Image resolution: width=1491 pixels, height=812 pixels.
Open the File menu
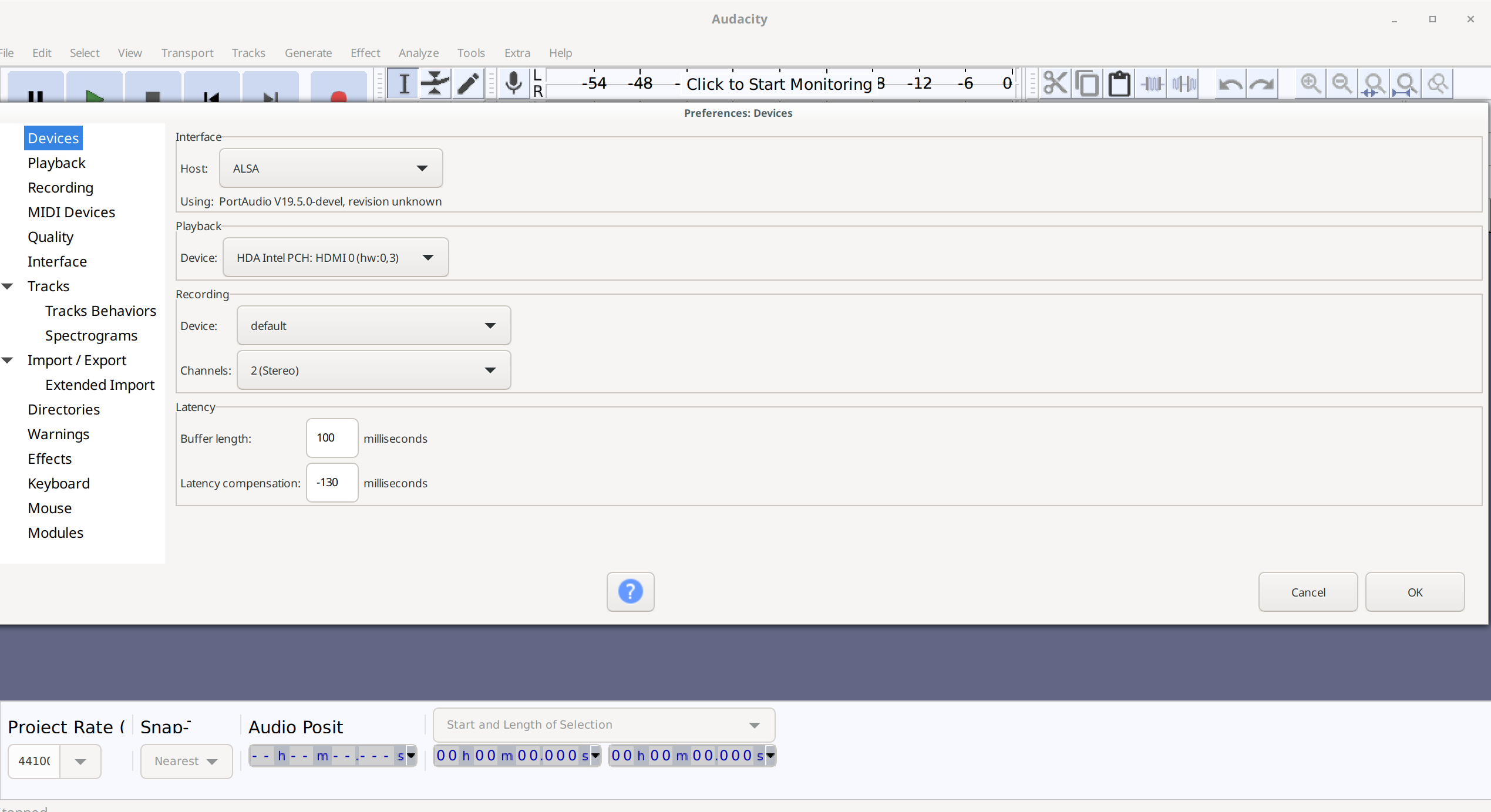tap(7, 53)
